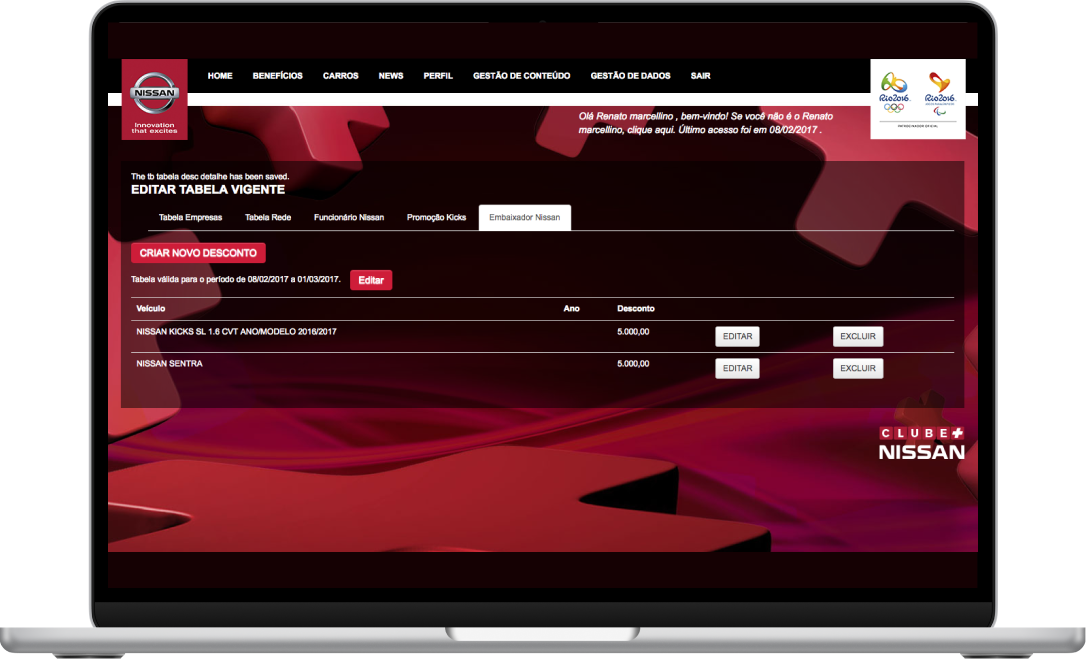
Task: Navigate to NEWS
Action: click(x=391, y=76)
